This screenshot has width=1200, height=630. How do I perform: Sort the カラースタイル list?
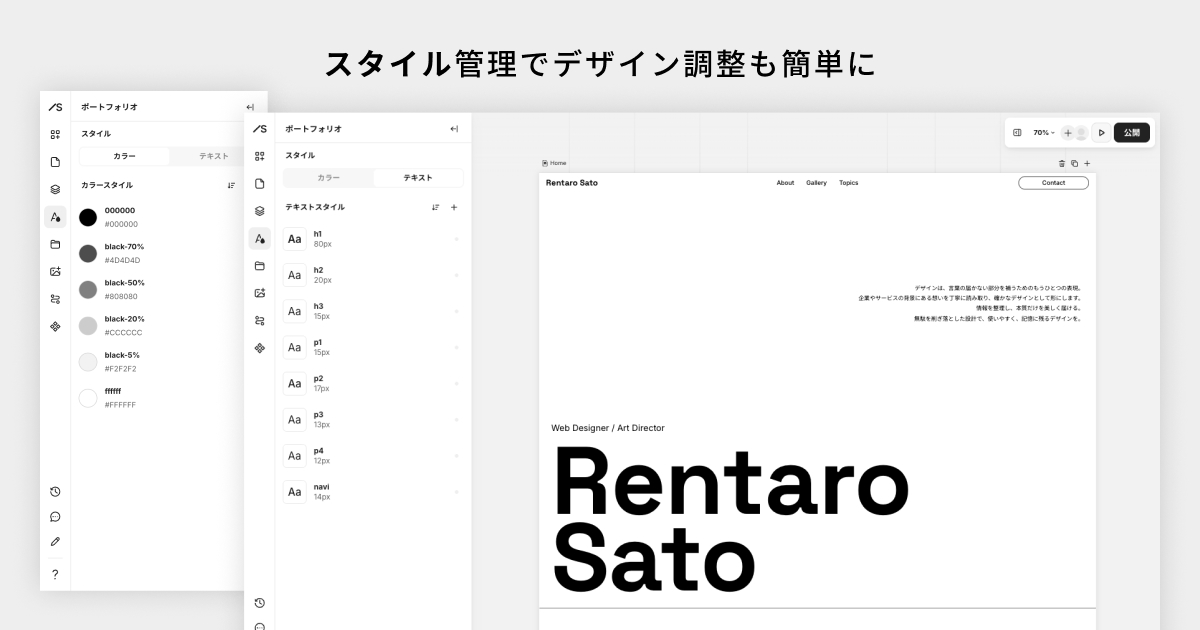coord(231,185)
